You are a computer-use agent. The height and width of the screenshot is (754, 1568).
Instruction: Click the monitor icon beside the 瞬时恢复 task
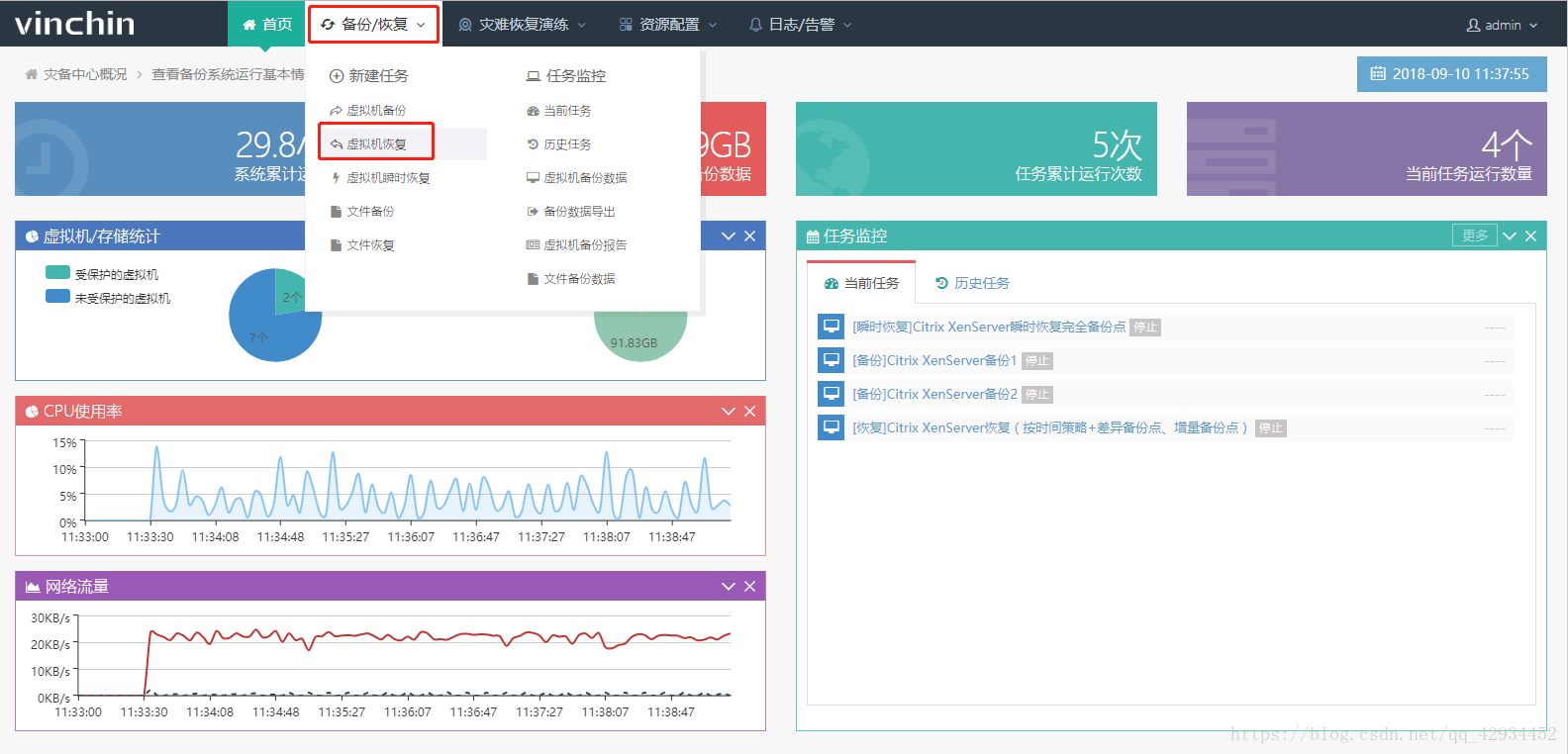coord(830,327)
